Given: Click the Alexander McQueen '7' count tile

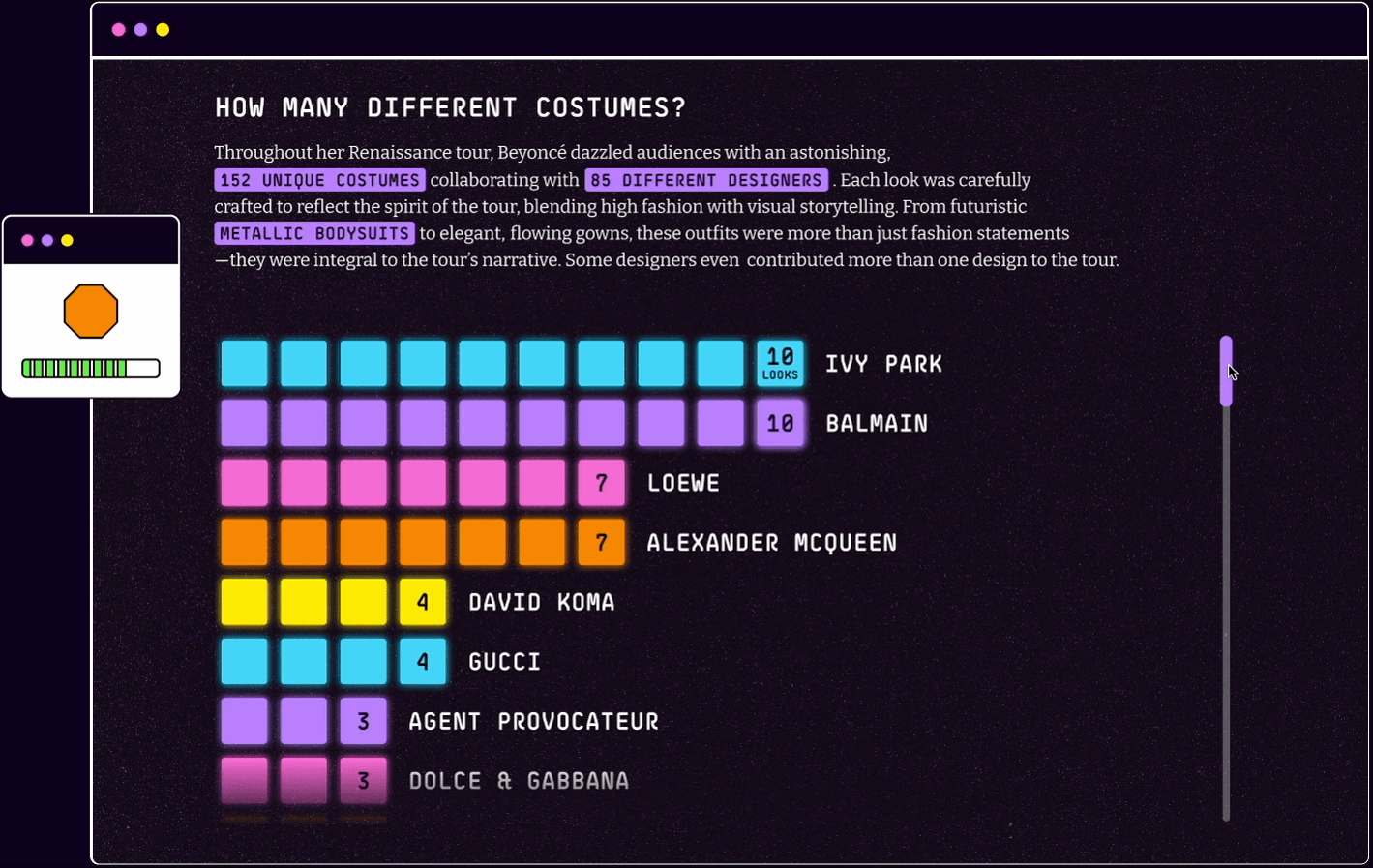Looking at the screenshot, I should pyautogui.click(x=601, y=542).
